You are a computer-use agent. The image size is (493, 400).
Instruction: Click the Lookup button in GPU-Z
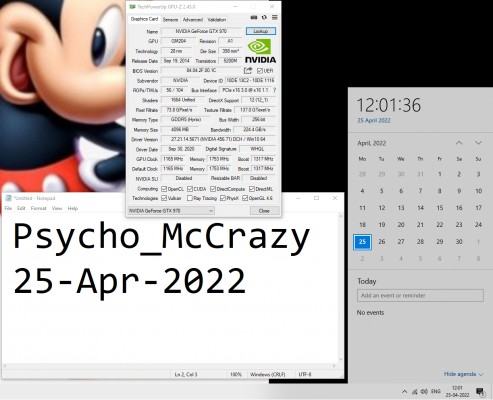261,31
